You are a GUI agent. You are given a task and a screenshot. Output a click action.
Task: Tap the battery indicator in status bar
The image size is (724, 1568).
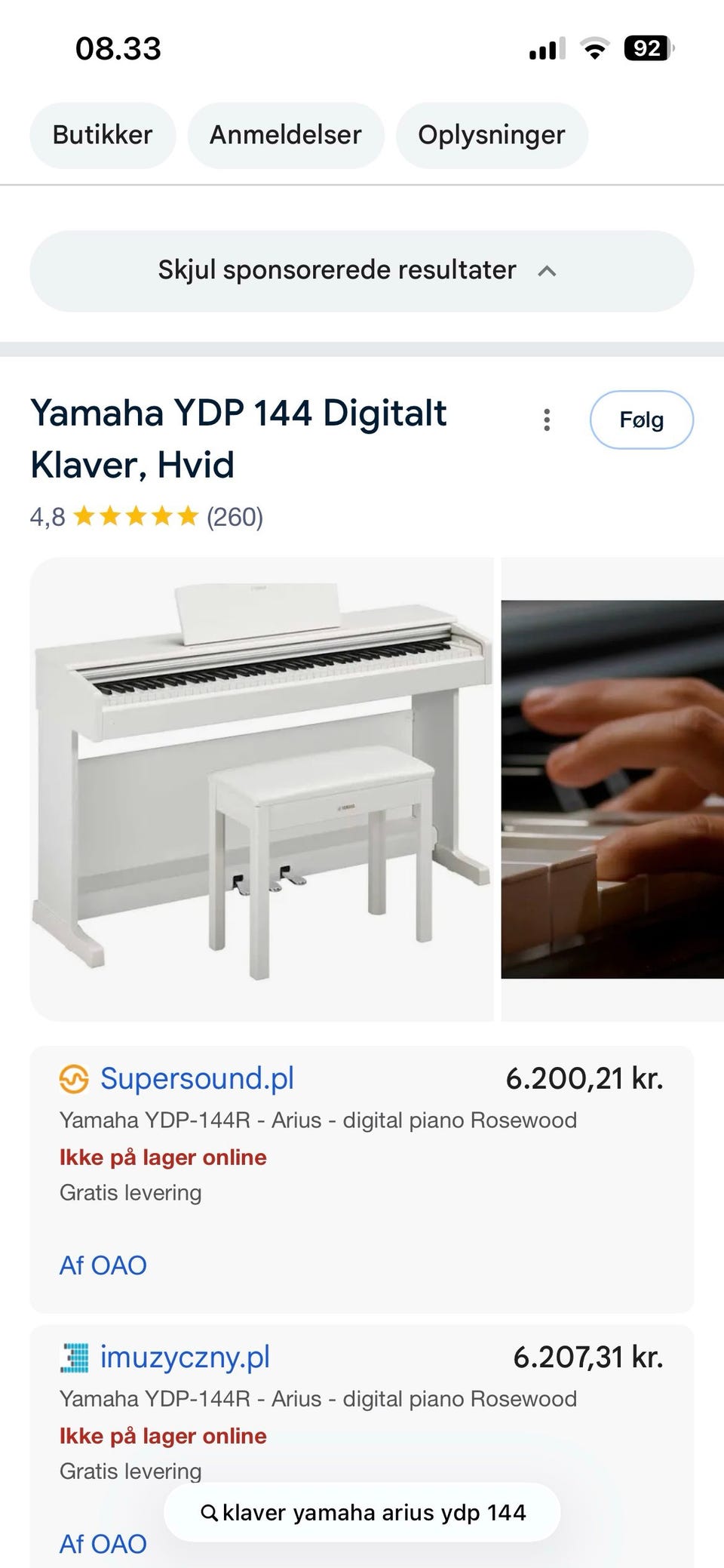pyautogui.click(x=649, y=49)
